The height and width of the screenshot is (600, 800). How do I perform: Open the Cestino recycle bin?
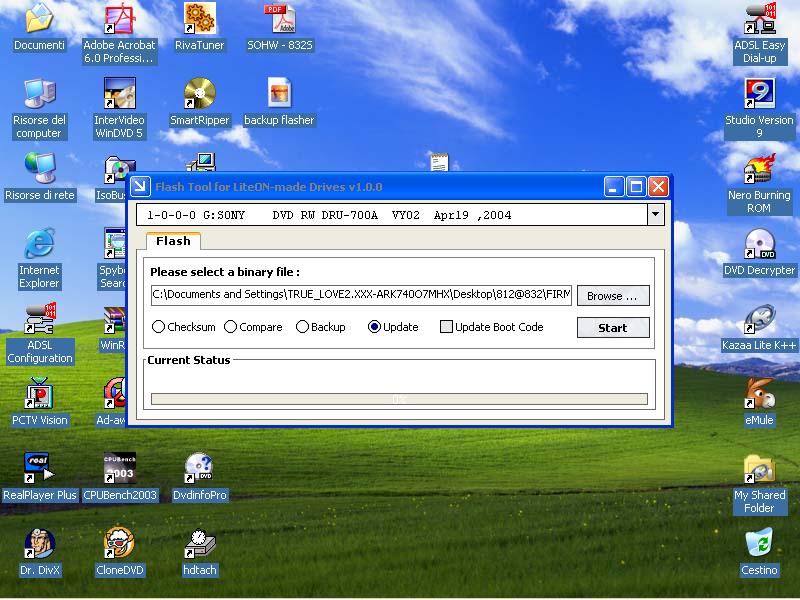click(x=759, y=543)
